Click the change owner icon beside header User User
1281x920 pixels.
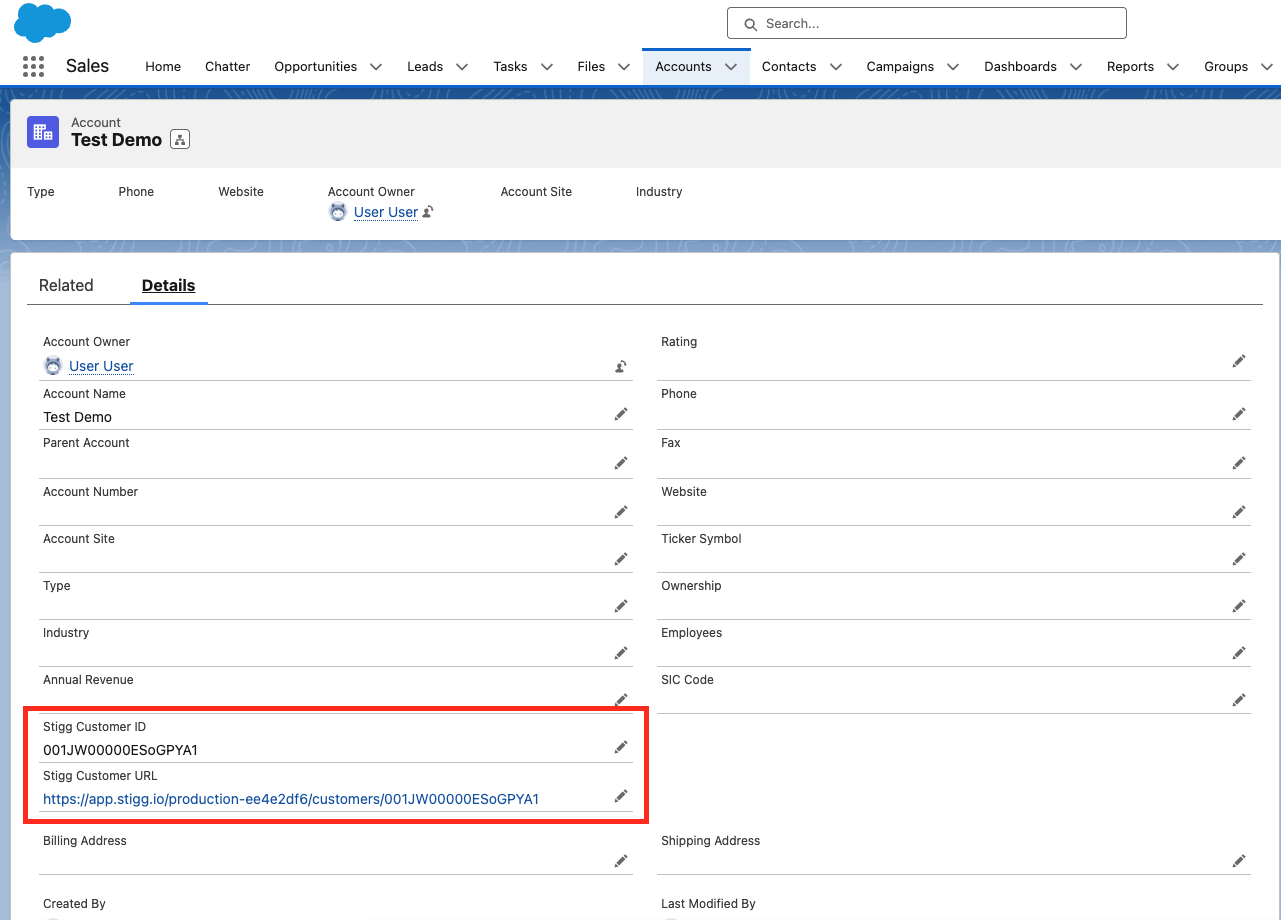coord(428,212)
